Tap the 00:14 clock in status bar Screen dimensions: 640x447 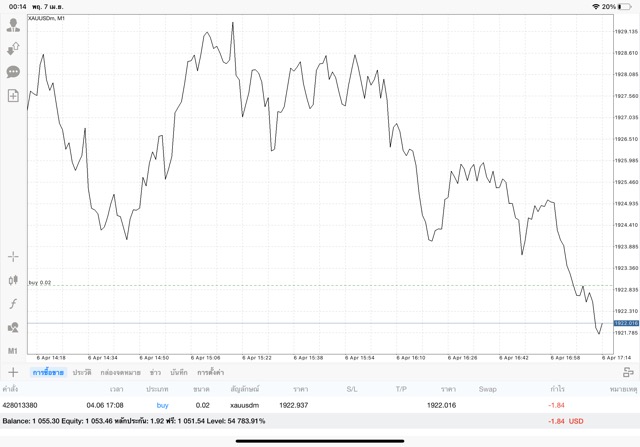[x=18, y=7]
